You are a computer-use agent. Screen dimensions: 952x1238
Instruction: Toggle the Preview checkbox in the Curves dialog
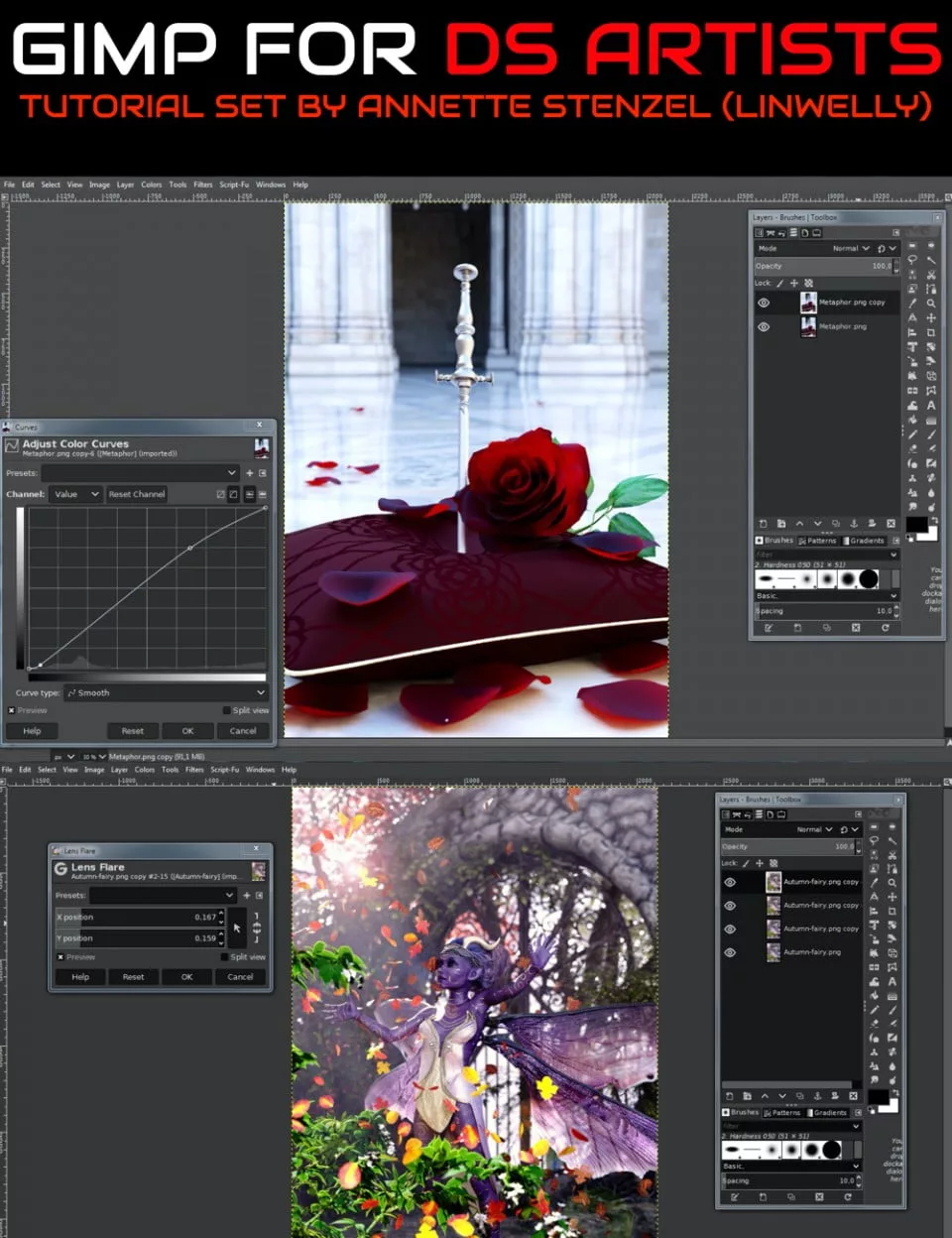12,710
